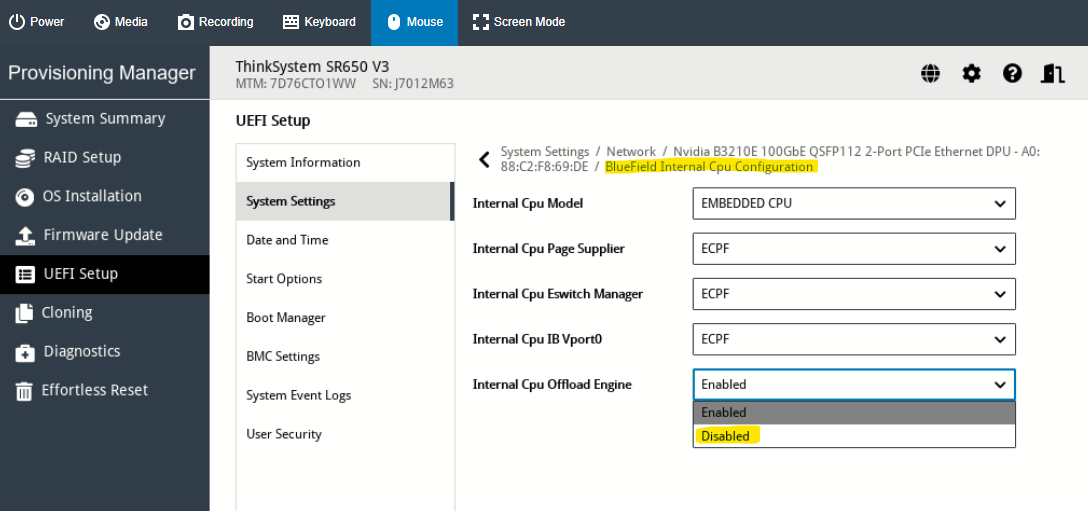Screen dimensions: 1088x511
Task: Click Internal Cpu Page Supplier label
Action: (x=548, y=249)
